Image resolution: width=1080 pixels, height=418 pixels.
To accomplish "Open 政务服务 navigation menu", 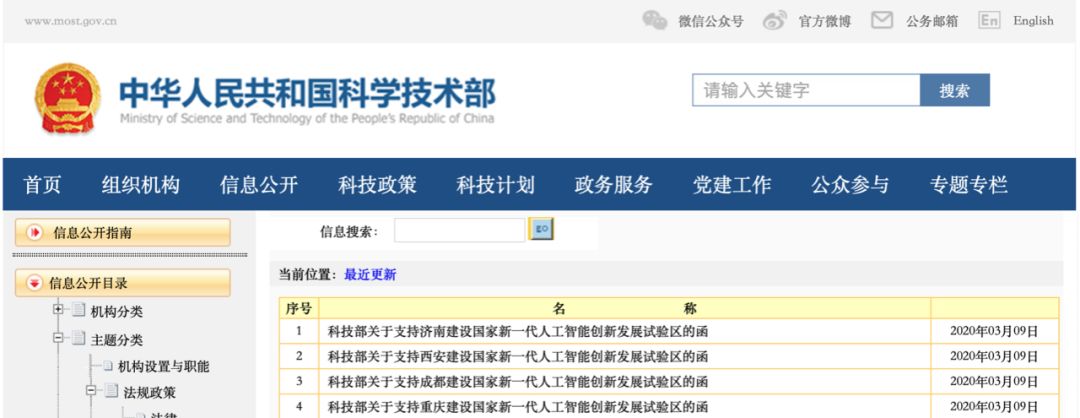I will [x=614, y=185].
